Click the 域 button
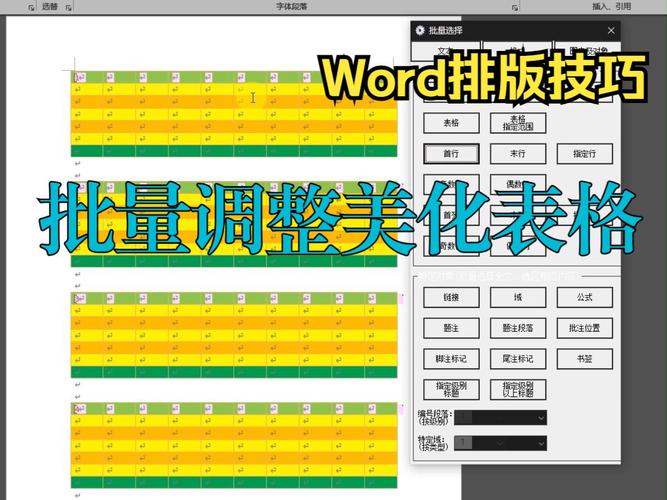667x500 pixels. pyautogui.click(x=518, y=297)
